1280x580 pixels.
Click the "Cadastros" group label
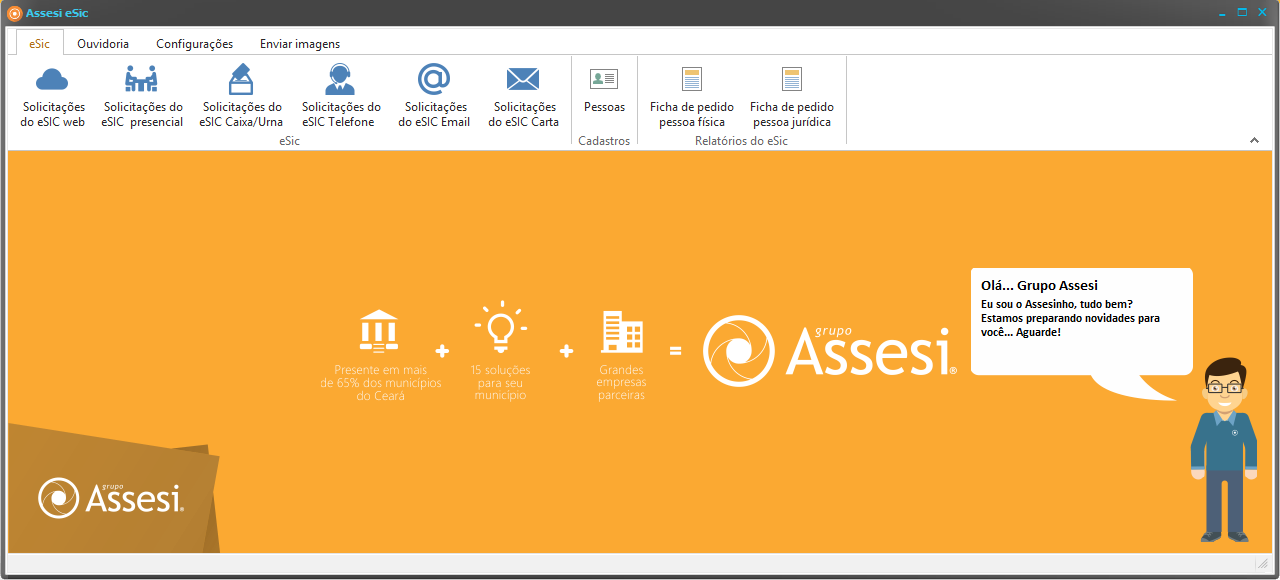coord(604,141)
